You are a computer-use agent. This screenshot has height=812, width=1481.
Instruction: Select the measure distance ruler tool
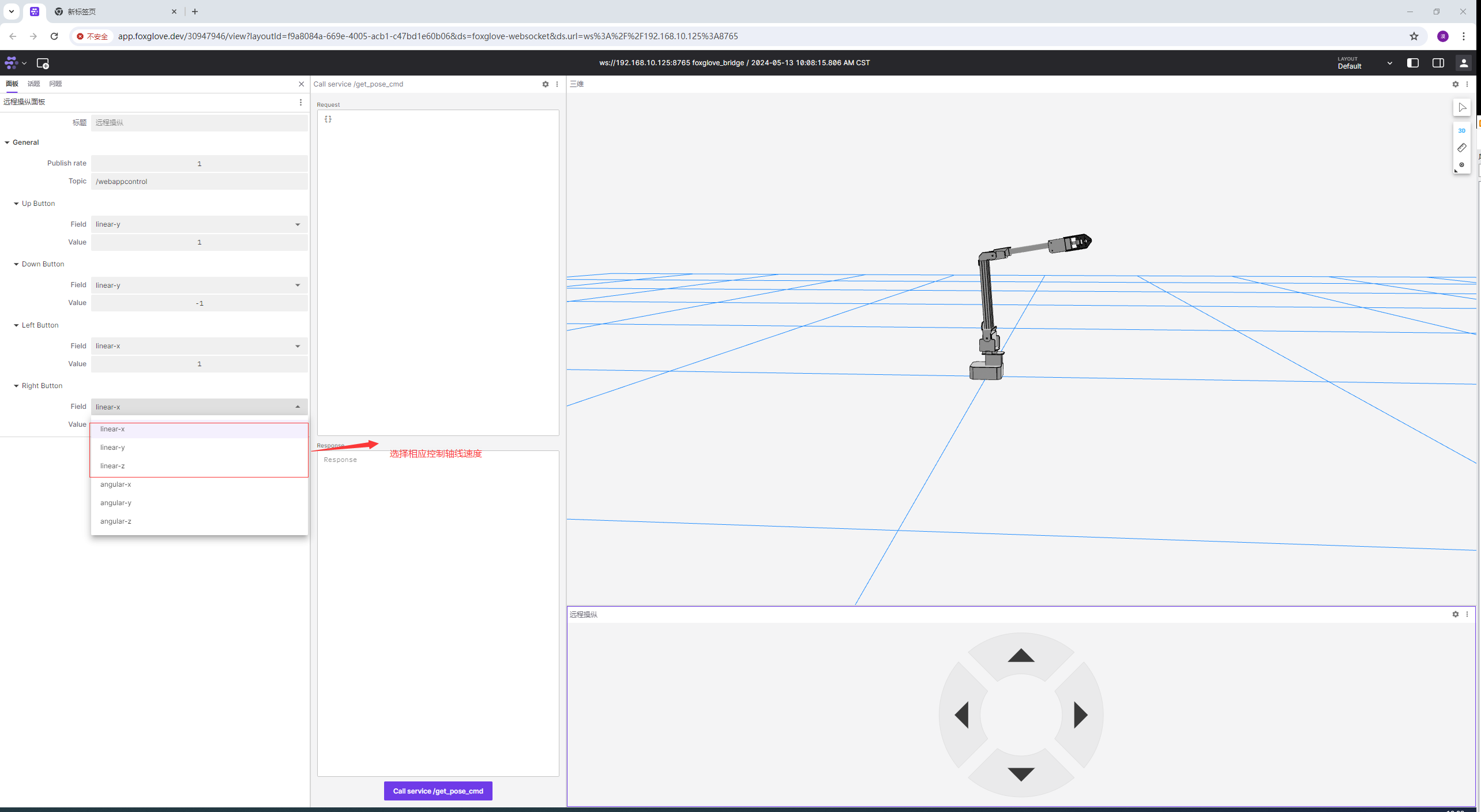pos(1461,148)
